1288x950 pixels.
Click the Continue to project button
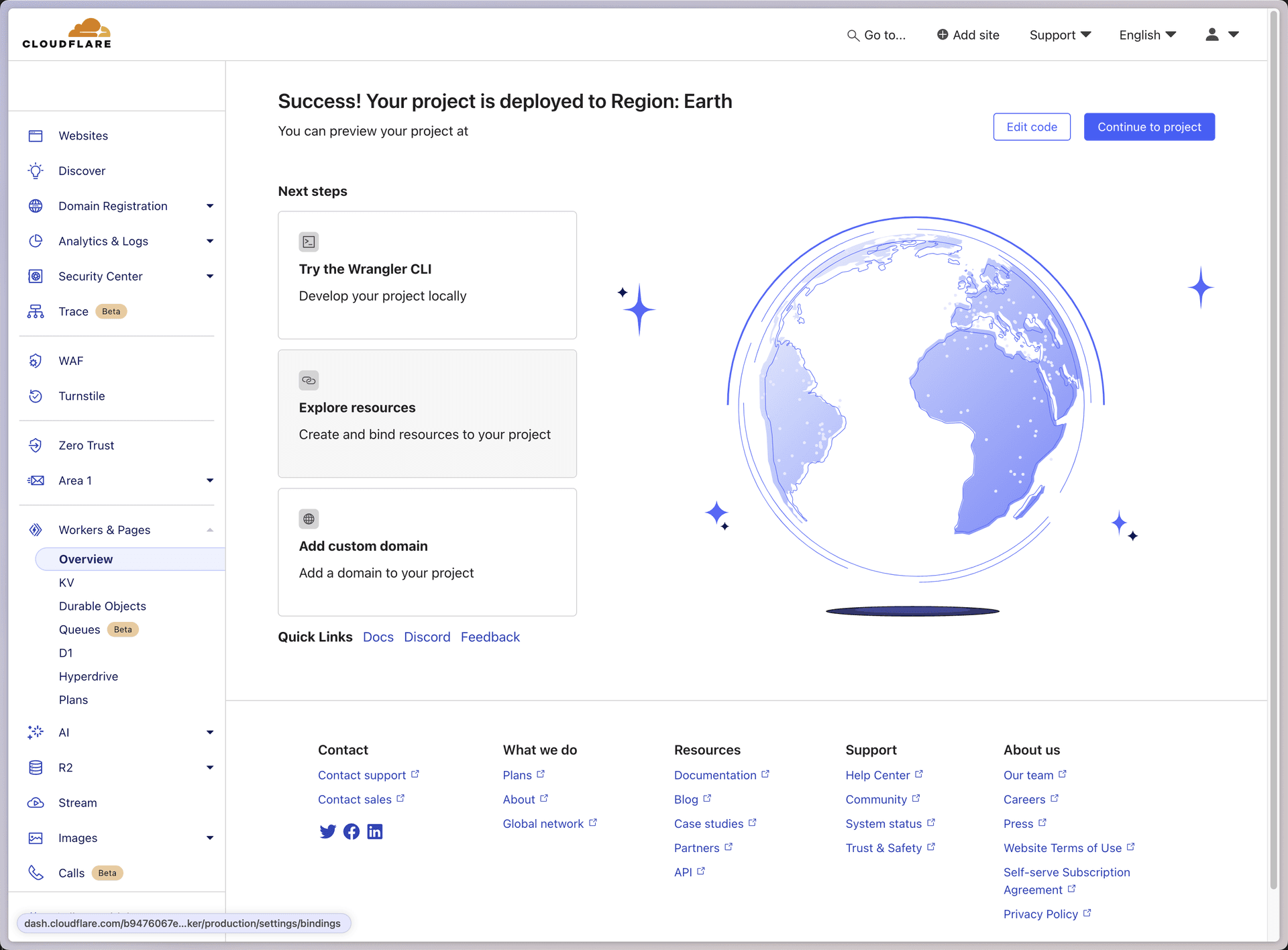(x=1148, y=127)
